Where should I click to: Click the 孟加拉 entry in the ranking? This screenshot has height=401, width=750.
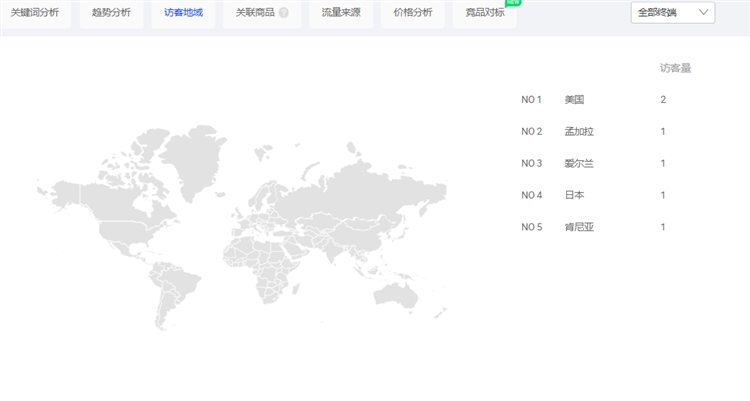[579, 132]
